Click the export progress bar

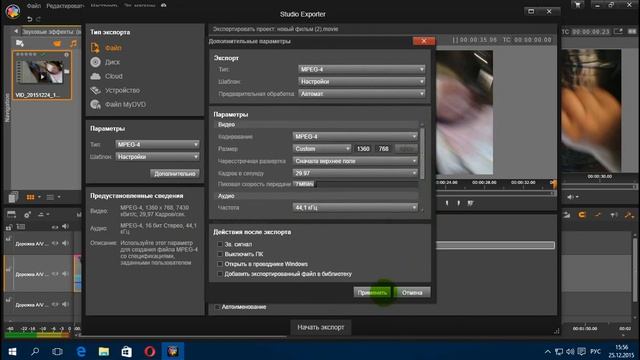pos(495,245)
